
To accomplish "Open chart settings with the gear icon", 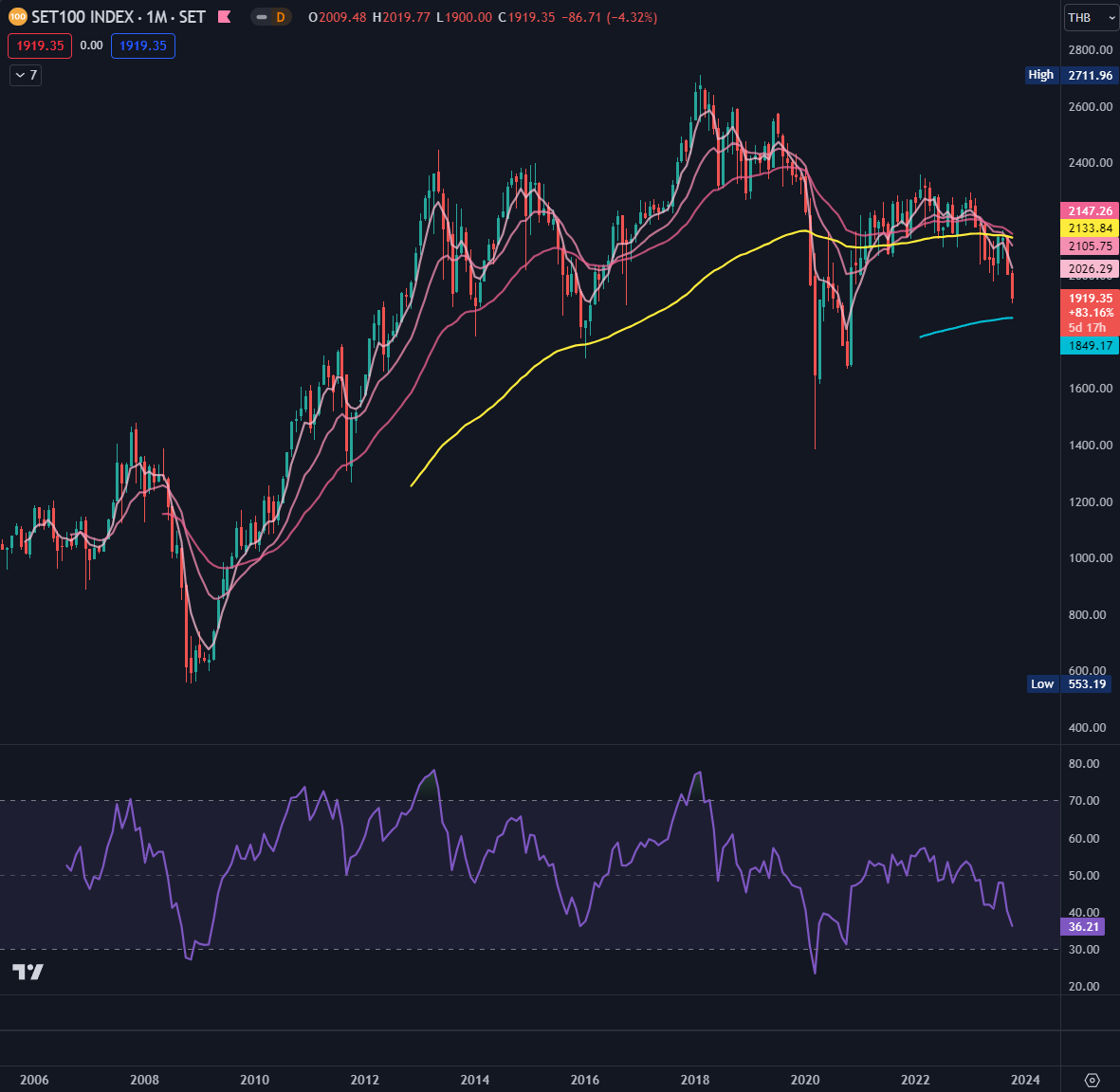I will [1092, 1079].
